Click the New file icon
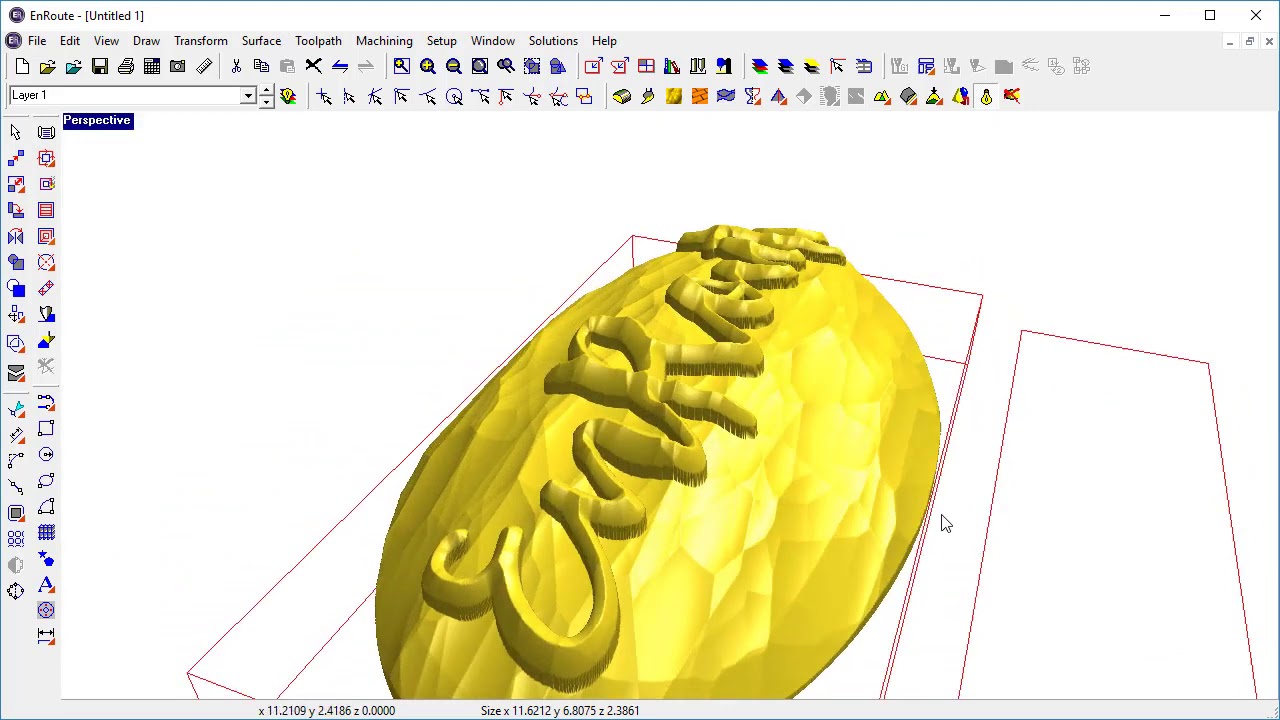Image resolution: width=1280 pixels, height=720 pixels. coord(22,66)
